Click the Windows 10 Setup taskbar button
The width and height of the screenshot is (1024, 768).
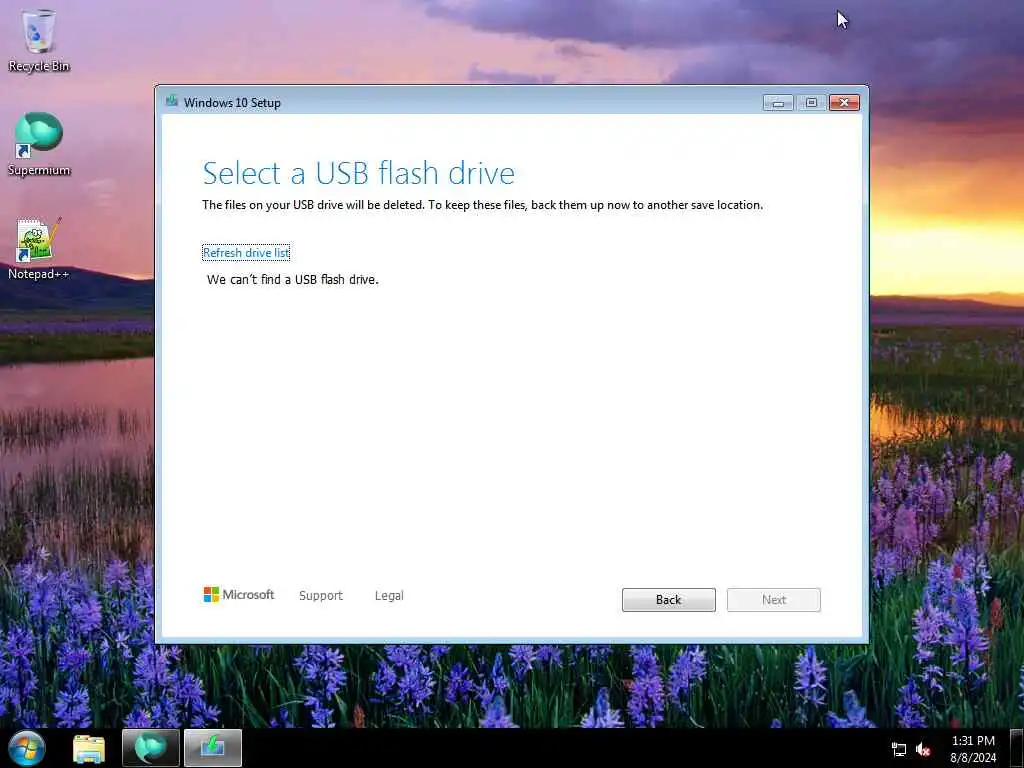pyautogui.click(x=213, y=748)
